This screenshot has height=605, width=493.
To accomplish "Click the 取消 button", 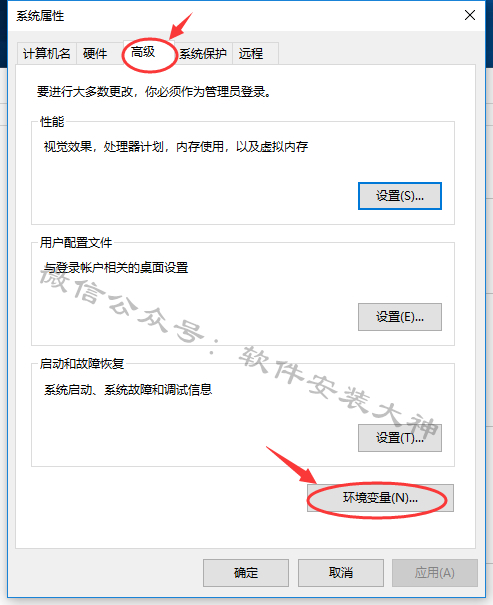I will click(341, 573).
